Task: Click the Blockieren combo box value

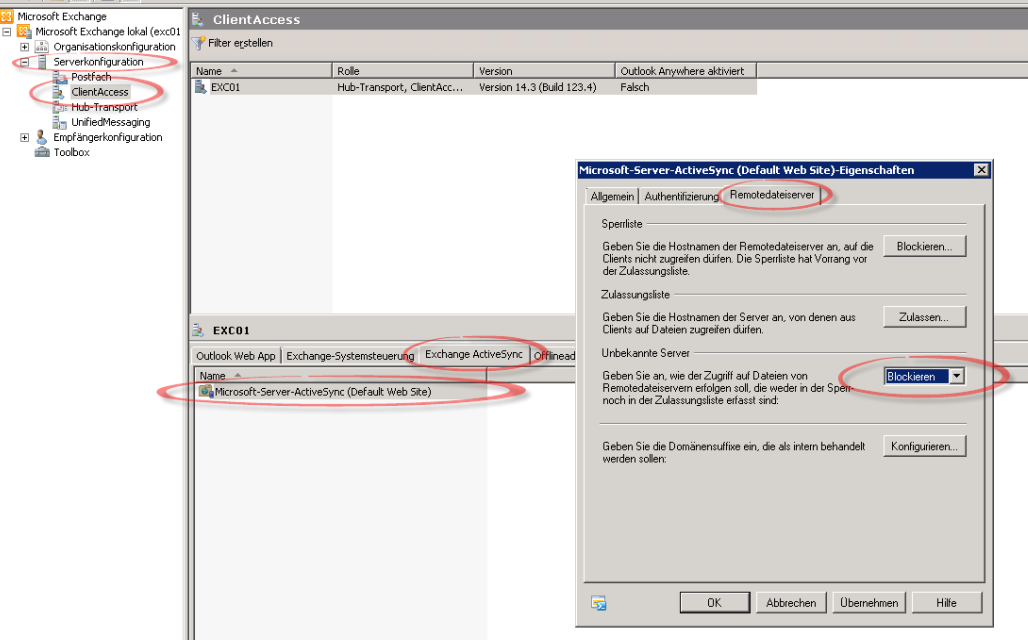Action: [917, 376]
